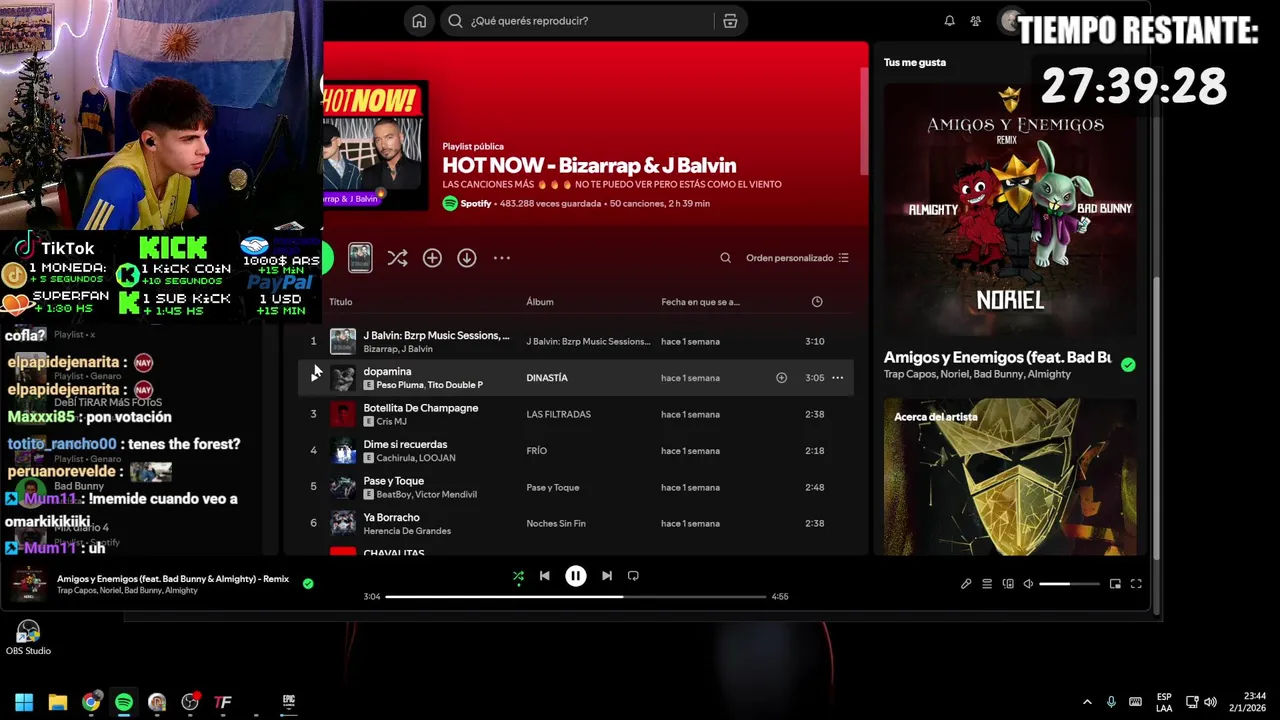Pause the current song

(576, 576)
